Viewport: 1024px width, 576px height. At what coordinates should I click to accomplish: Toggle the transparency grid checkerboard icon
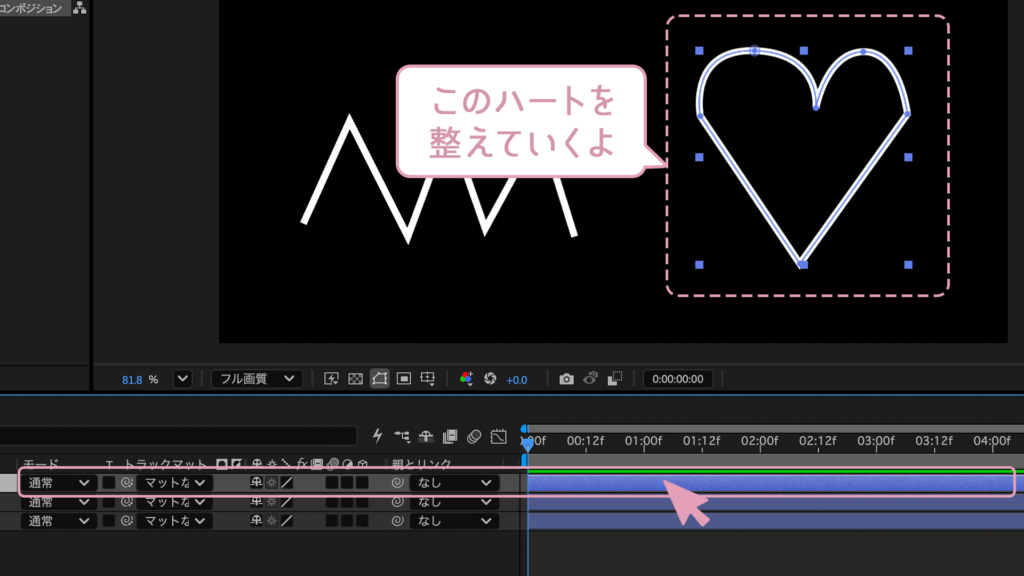coord(355,379)
